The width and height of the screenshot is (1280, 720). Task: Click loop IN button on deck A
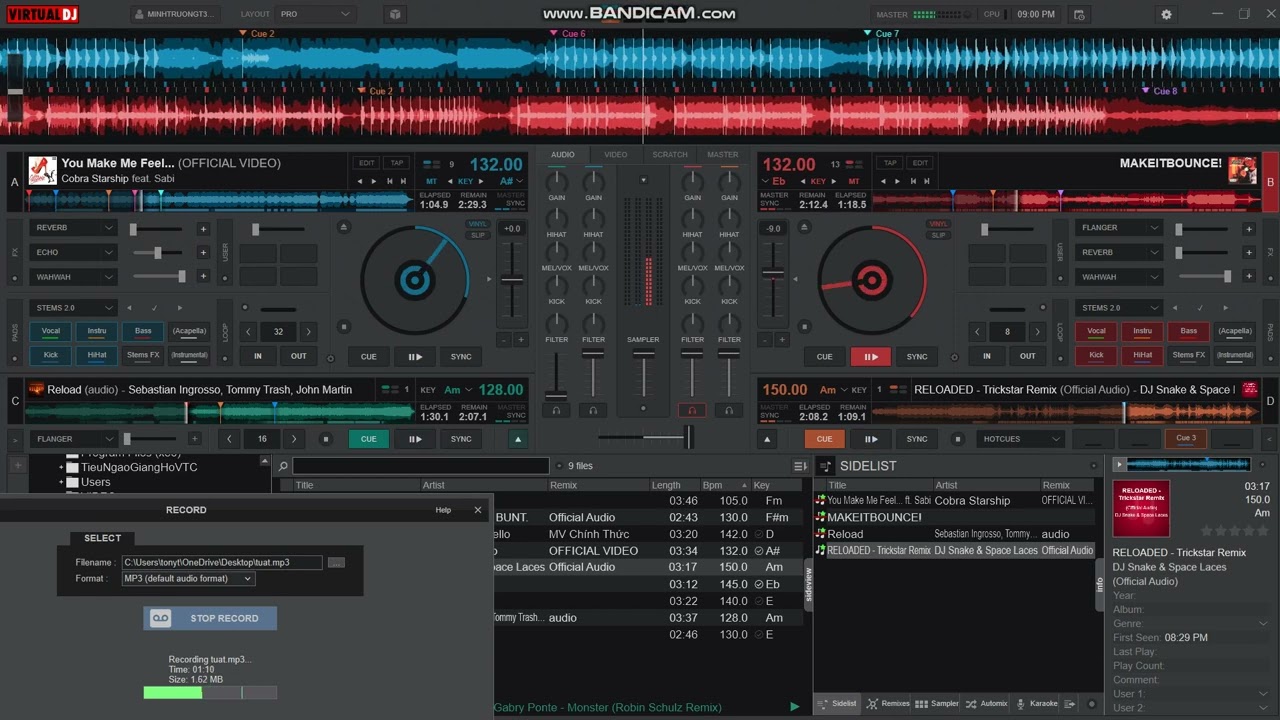[258, 356]
